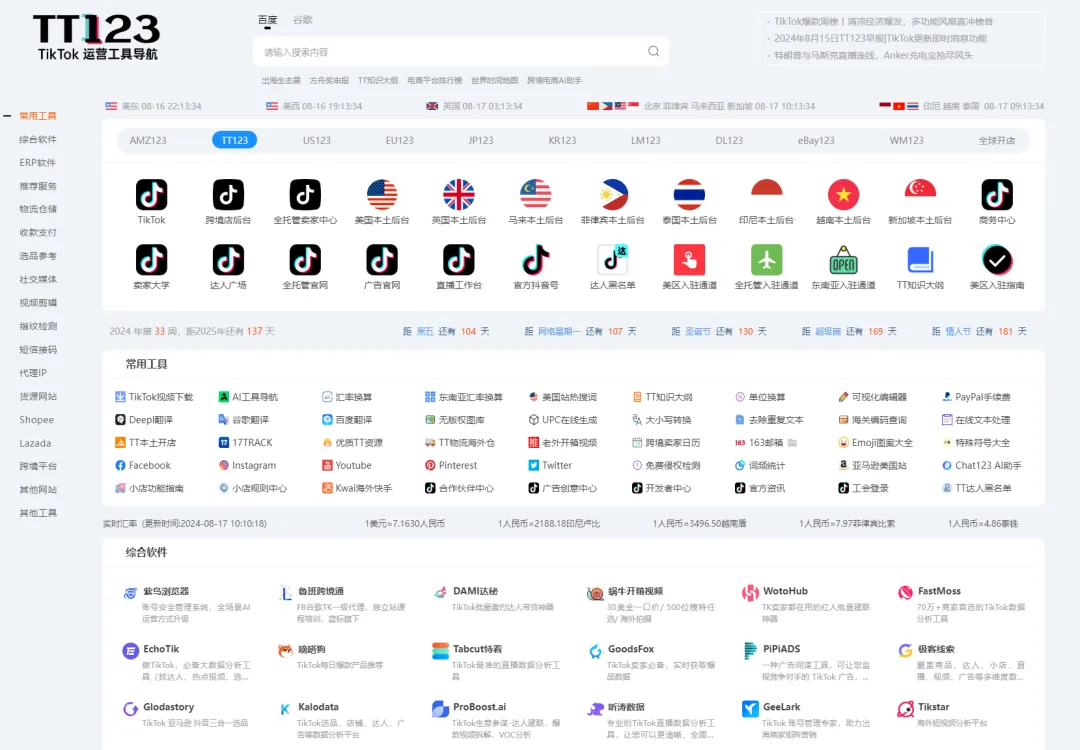1080x750 pixels.
Task: Go to 物流仓储 in sidebar
Action: 38,209
